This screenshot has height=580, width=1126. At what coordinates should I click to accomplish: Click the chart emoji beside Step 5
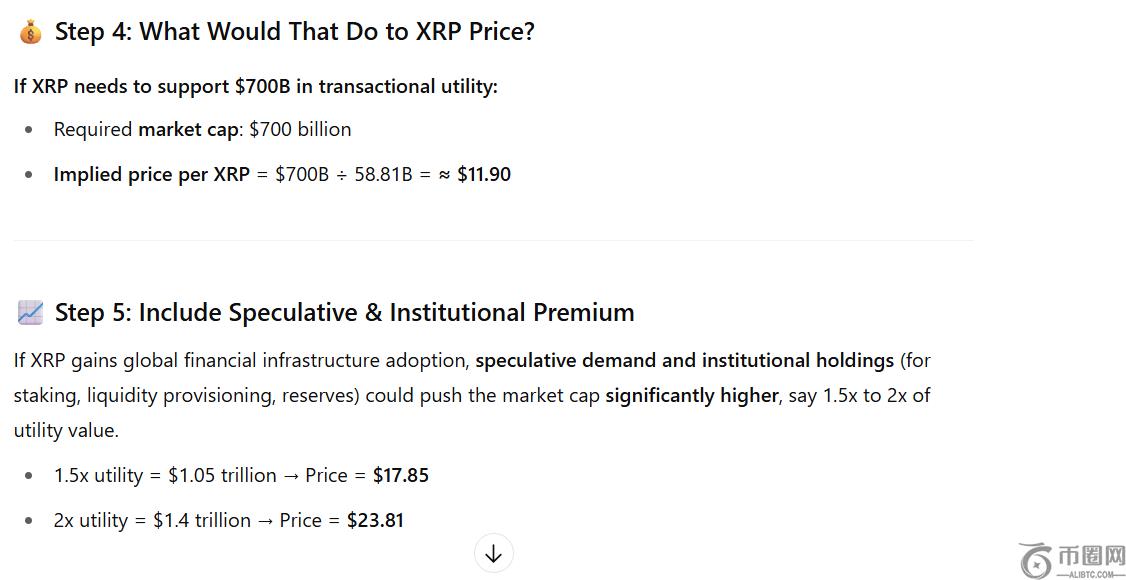(x=30, y=313)
